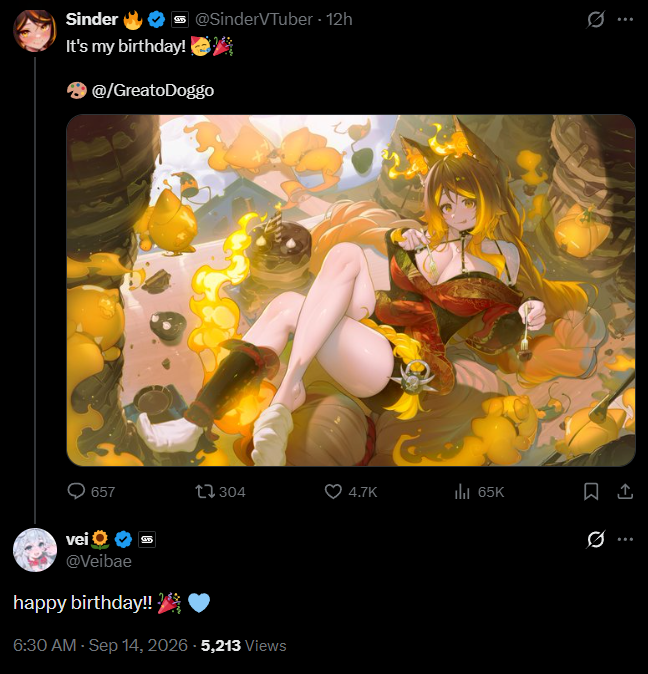Image resolution: width=648 pixels, height=674 pixels.
Task: Open more options on Sinder's tweet
Action: pos(625,19)
